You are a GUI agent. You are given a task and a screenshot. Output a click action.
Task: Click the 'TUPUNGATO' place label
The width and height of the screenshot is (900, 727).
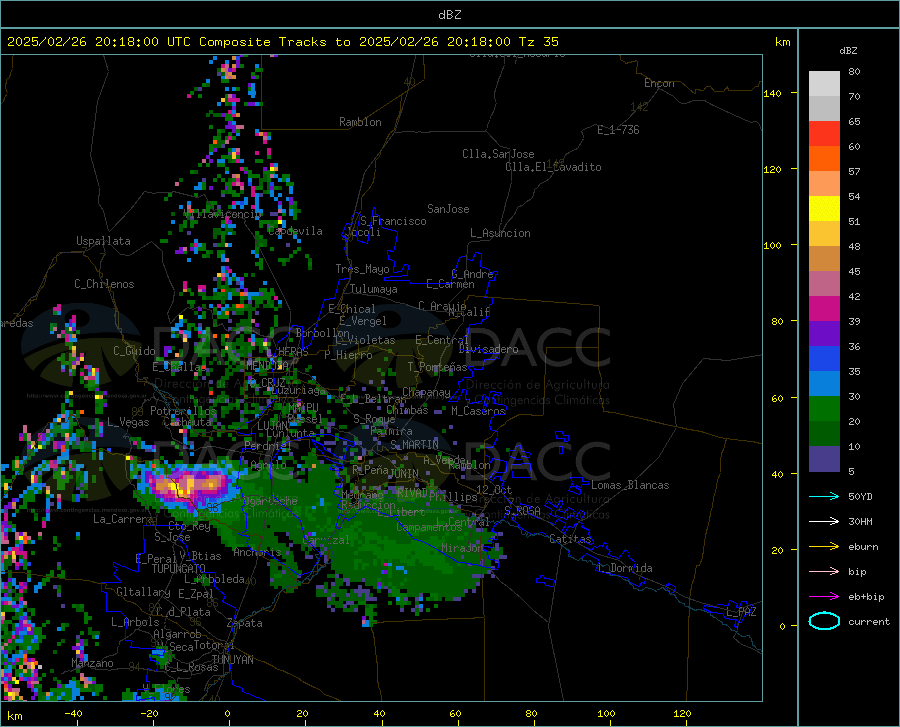[179, 569]
